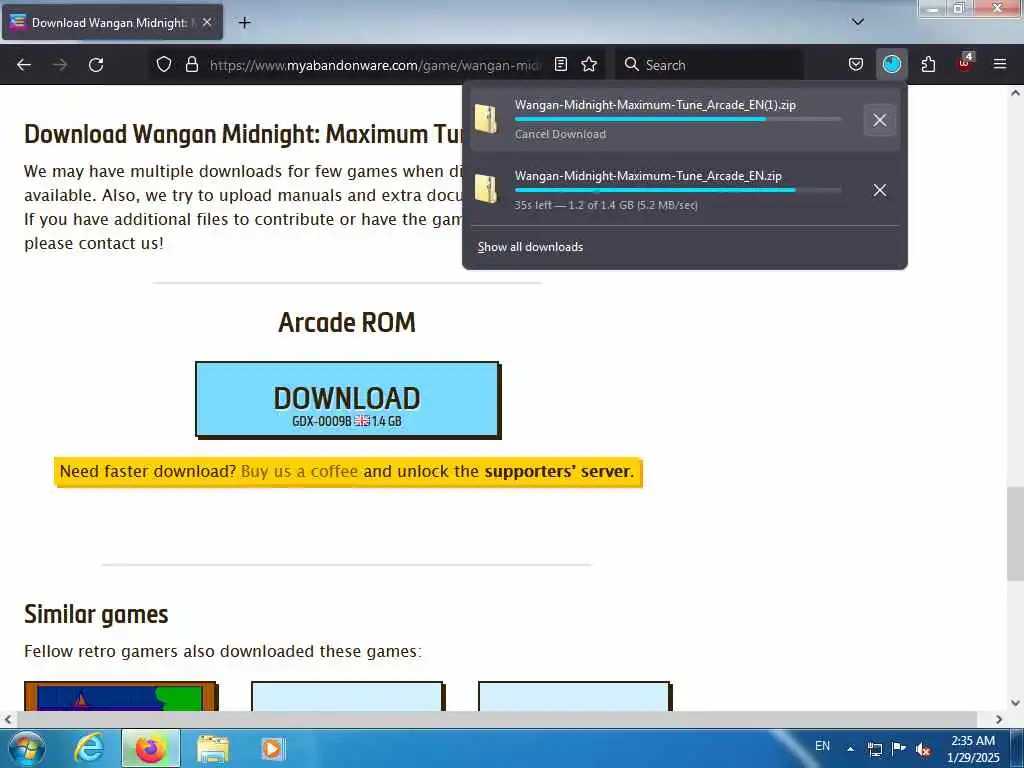Click the address bar URL field
Screen dimensions: 1024x768
tap(376, 65)
